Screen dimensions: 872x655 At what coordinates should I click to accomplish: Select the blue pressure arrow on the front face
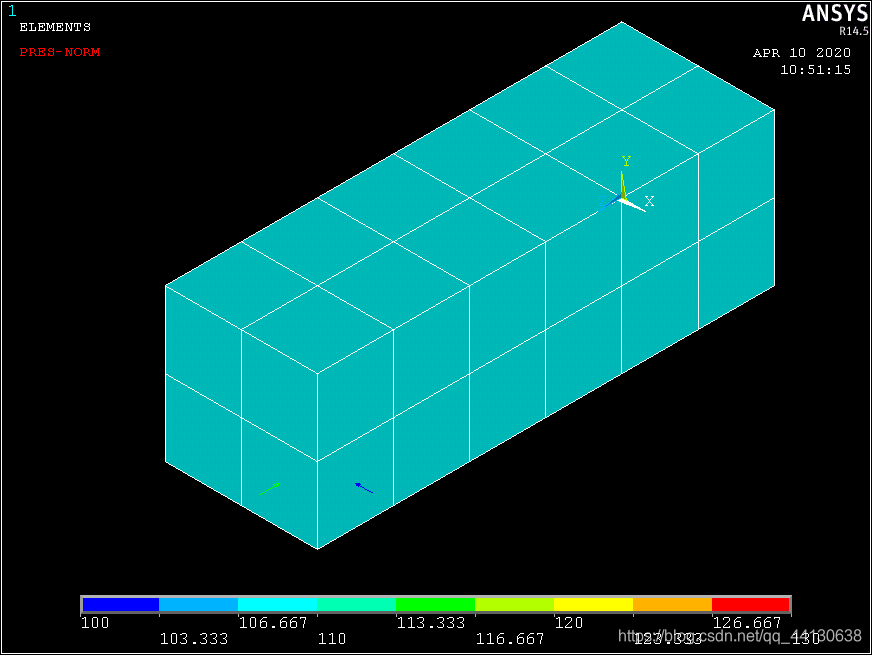tap(364, 488)
